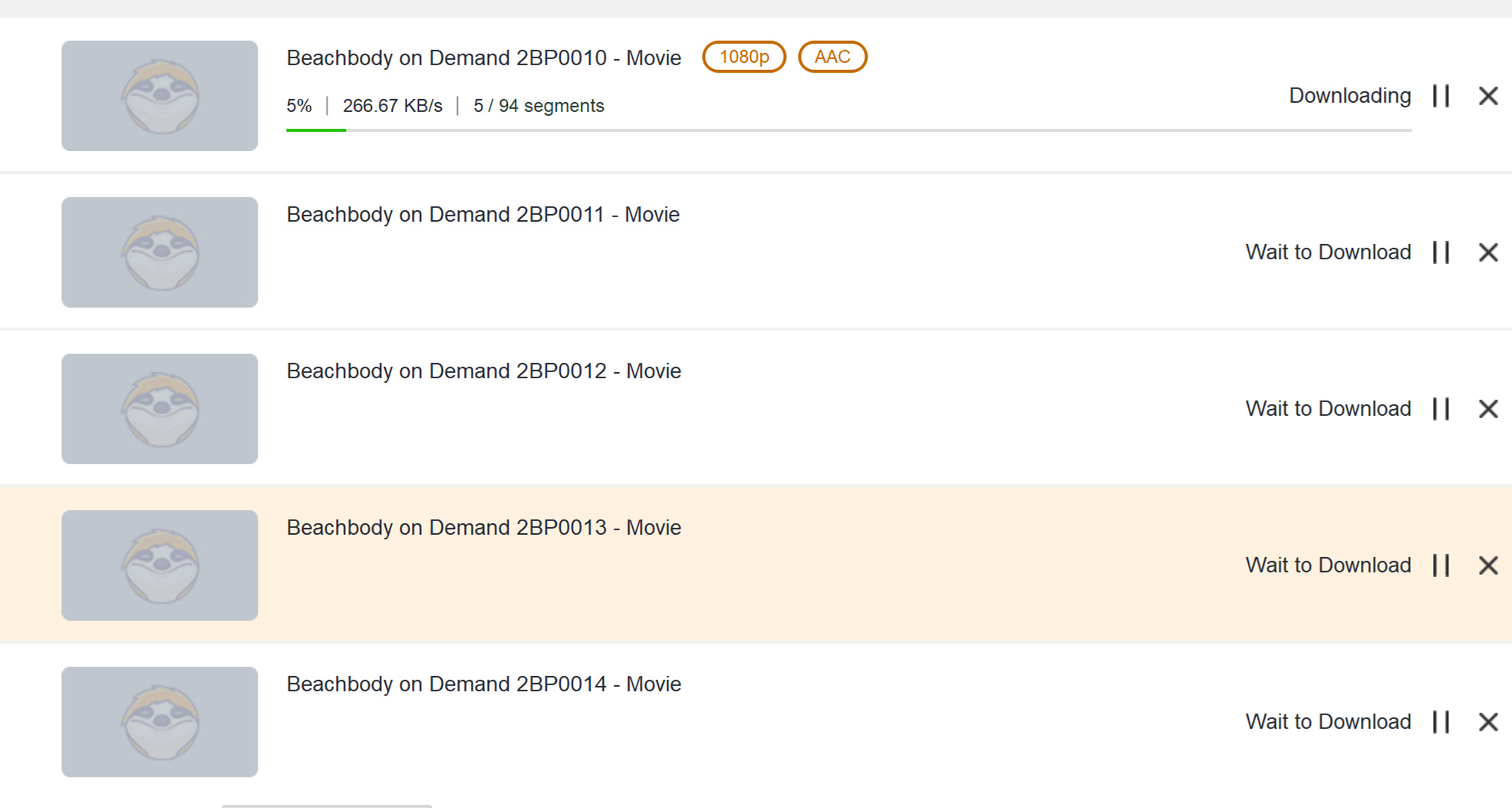The width and height of the screenshot is (1512, 808).
Task: Open the 2BP0013 sloth thumbnail
Action: coord(160,566)
